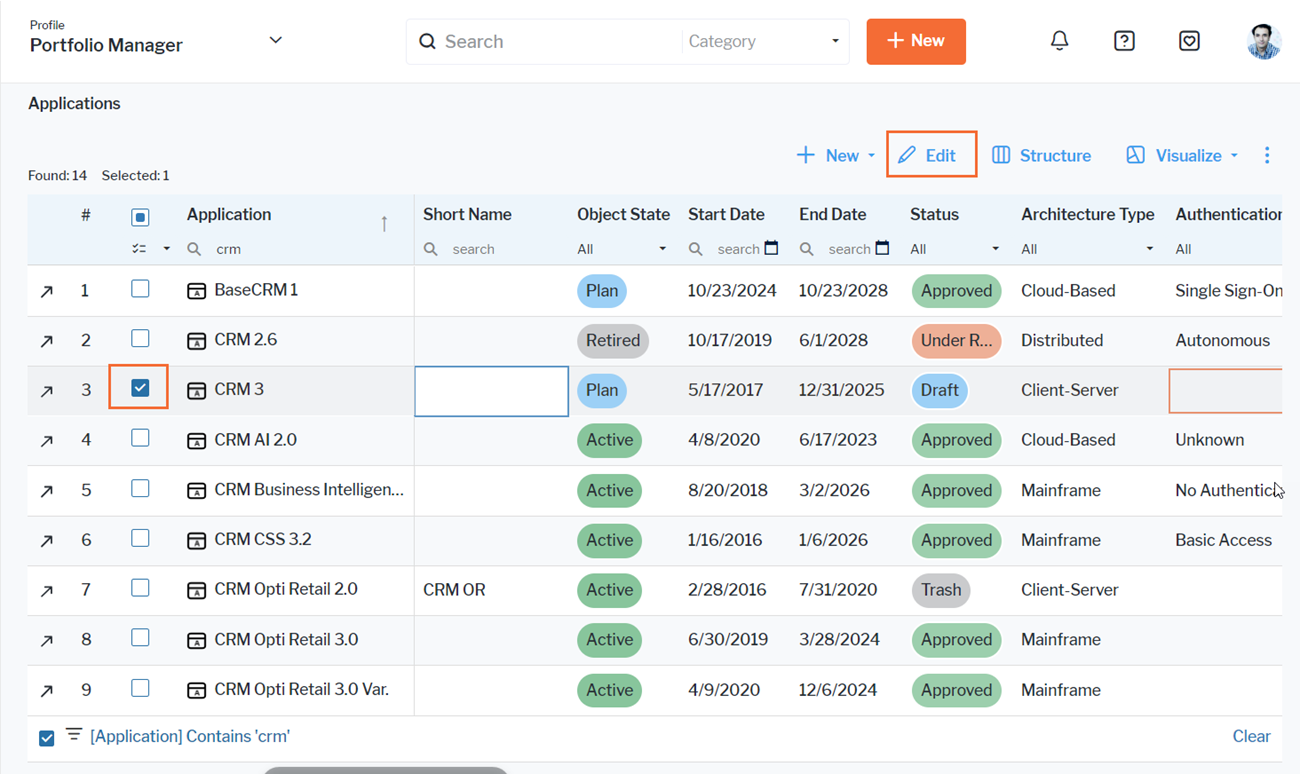Uncheck the CRM 3 row checkbox
Viewport: 1300px width, 774px height.
[x=140, y=388]
